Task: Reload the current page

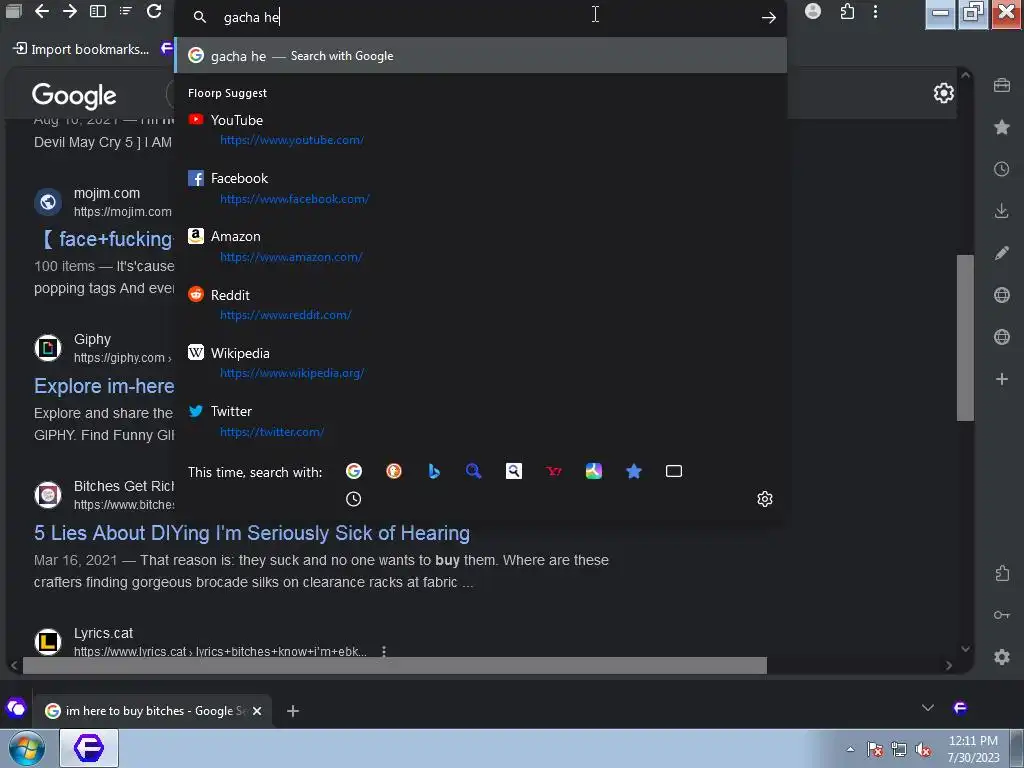Action: [x=154, y=11]
